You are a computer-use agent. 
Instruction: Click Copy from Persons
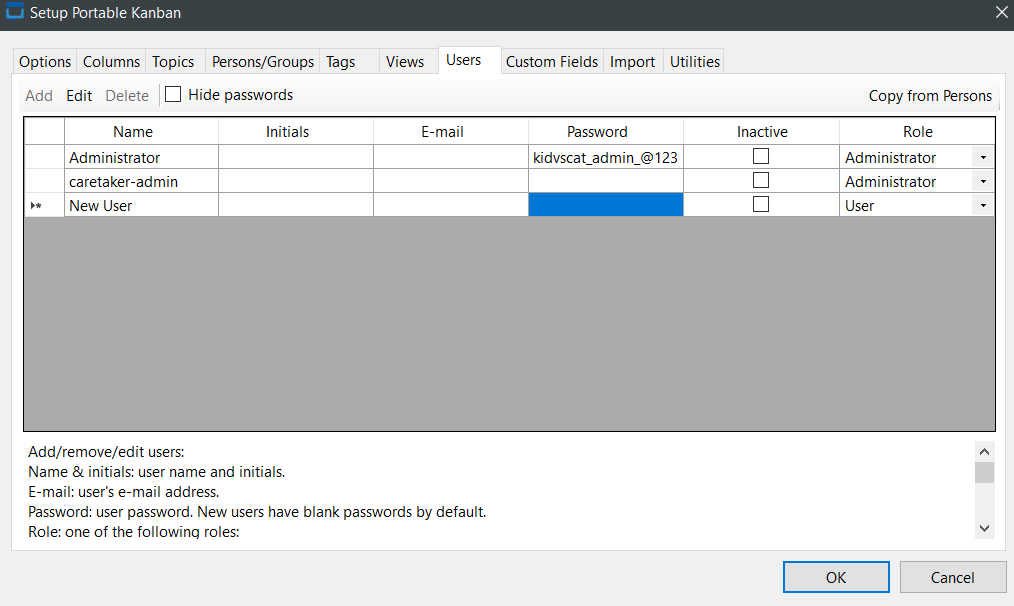click(930, 96)
